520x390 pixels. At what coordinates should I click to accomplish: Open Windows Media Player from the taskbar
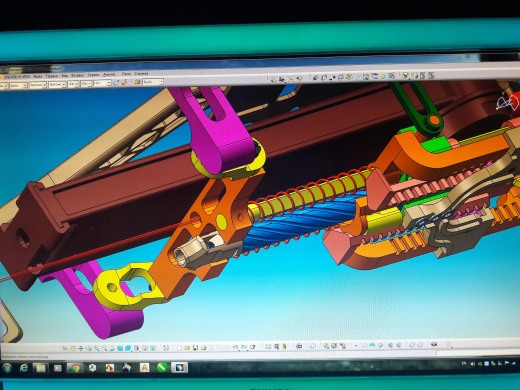[x=58, y=368]
